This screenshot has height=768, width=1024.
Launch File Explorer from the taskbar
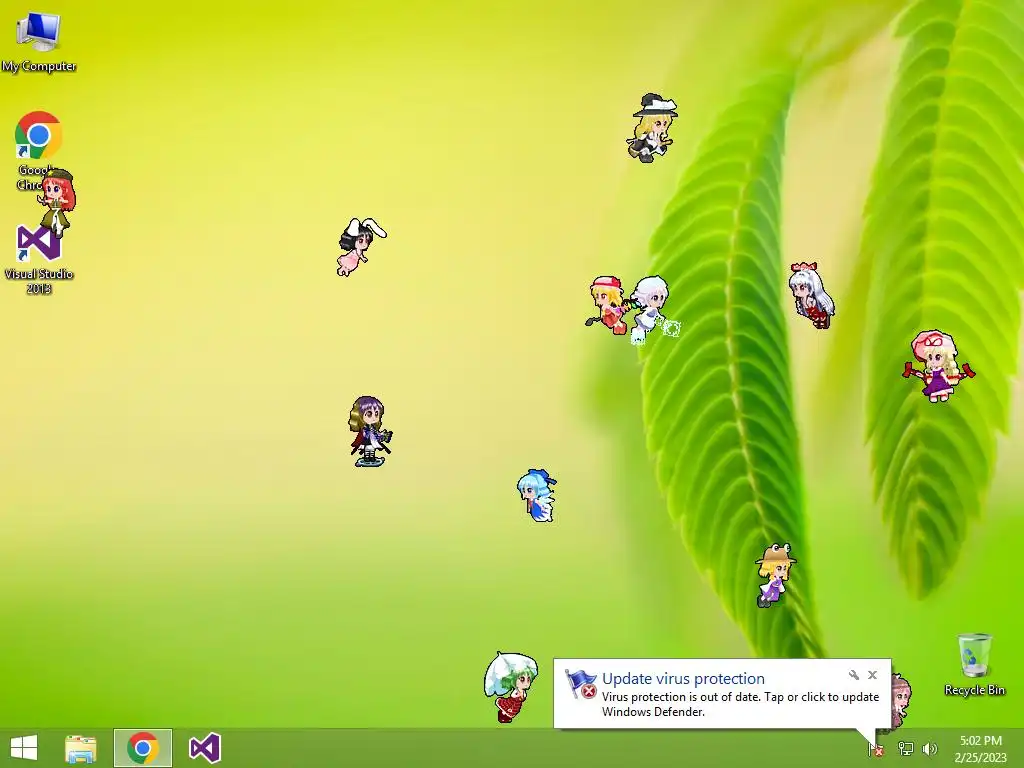point(81,748)
